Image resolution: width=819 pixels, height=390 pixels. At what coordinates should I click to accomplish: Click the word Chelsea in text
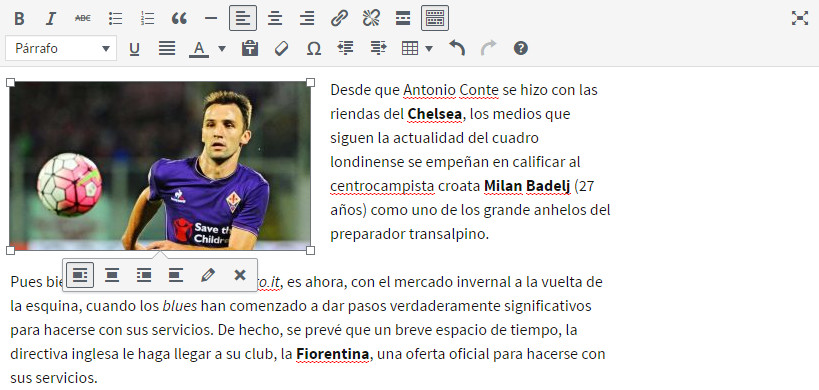pos(435,114)
